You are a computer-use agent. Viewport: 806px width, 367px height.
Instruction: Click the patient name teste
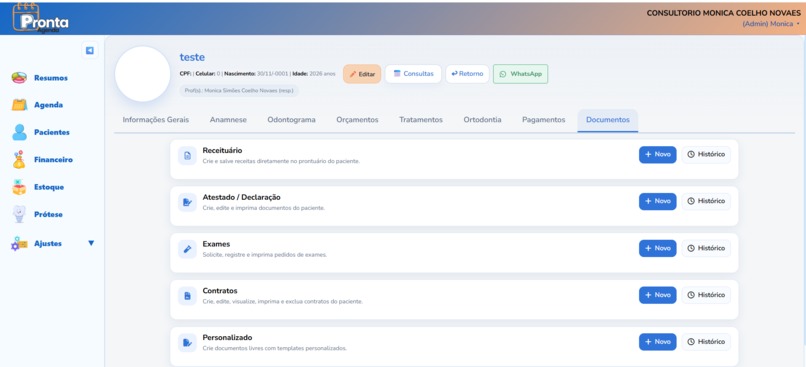point(192,57)
